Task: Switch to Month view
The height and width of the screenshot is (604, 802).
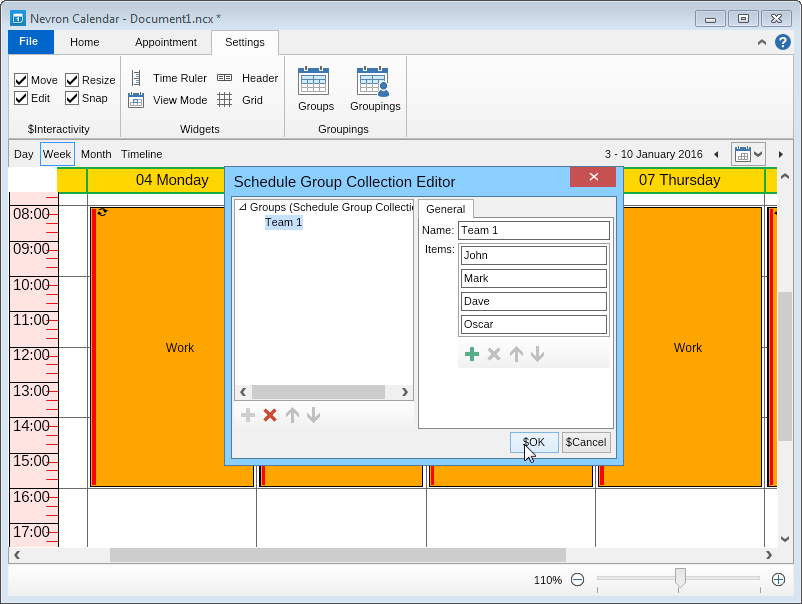Action: (96, 154)
